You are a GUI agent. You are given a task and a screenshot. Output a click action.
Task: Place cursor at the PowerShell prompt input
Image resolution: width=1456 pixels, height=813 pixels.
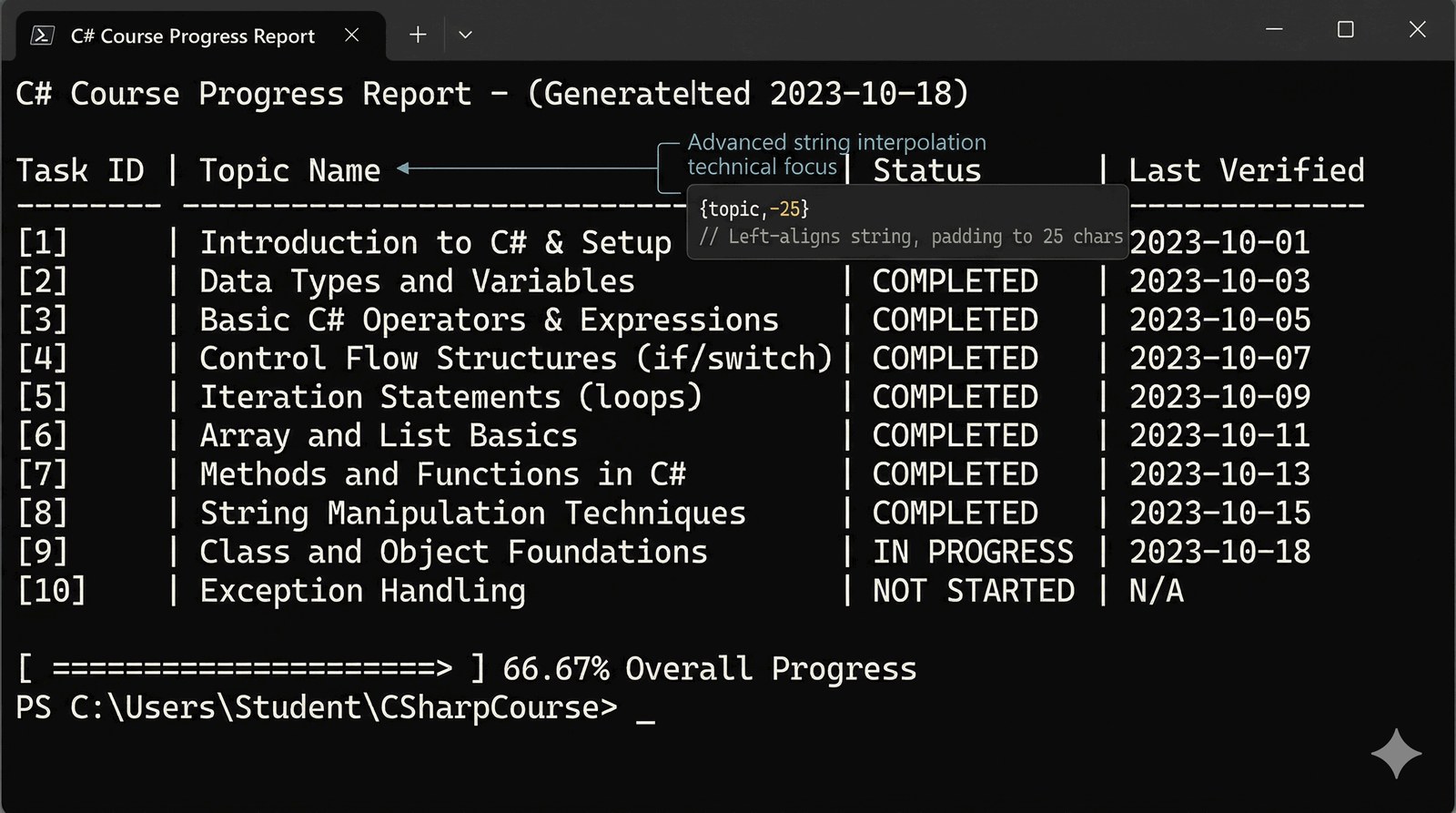pos(645,709)
